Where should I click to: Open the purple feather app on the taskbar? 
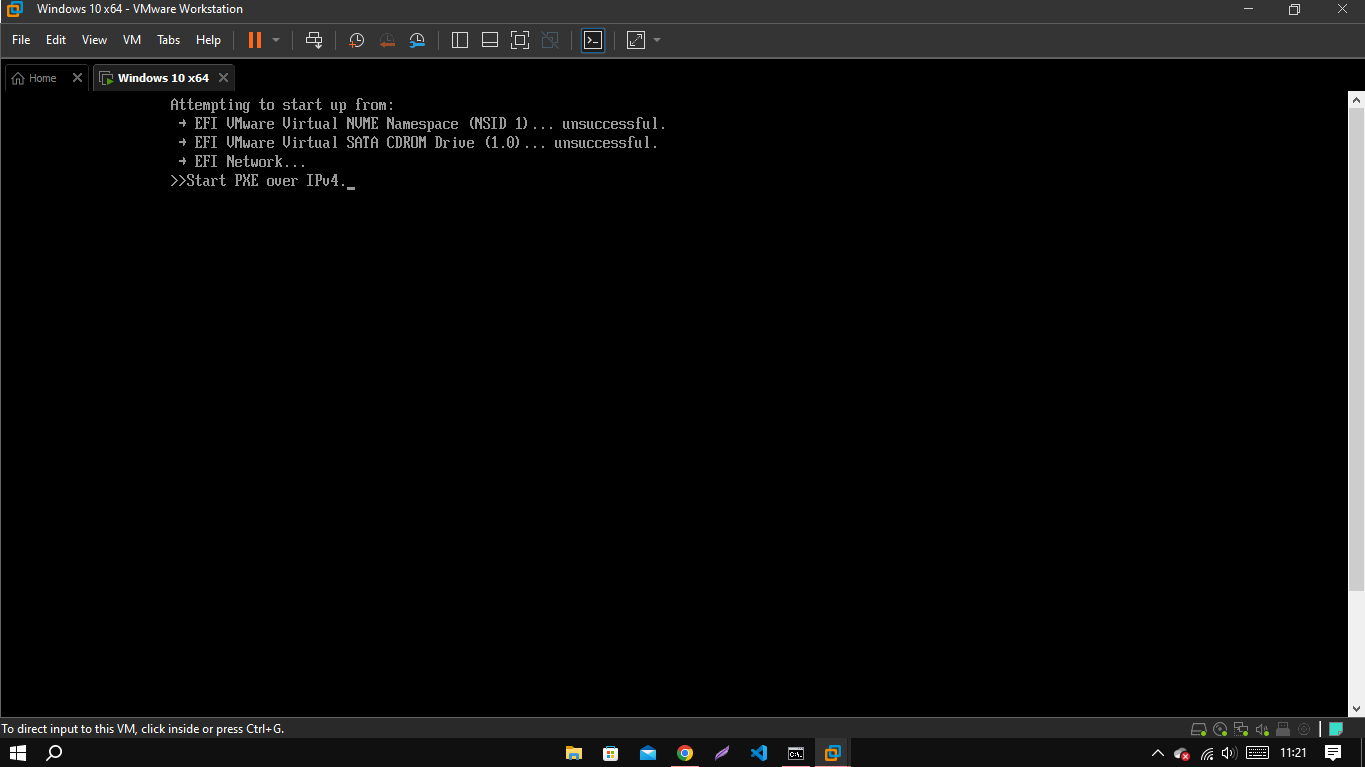click(722, 753)
